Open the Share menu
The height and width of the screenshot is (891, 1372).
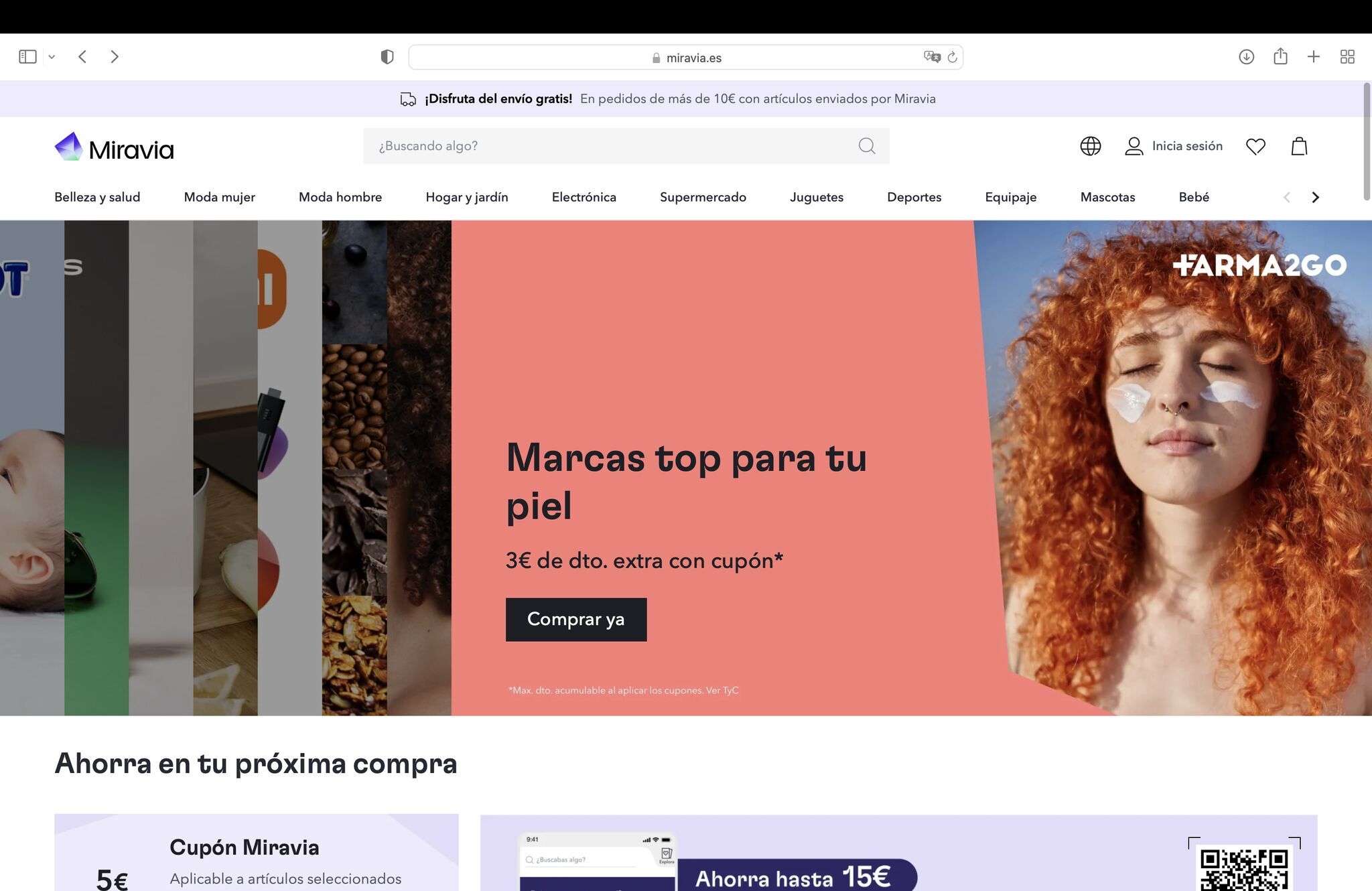(1280, 56)
